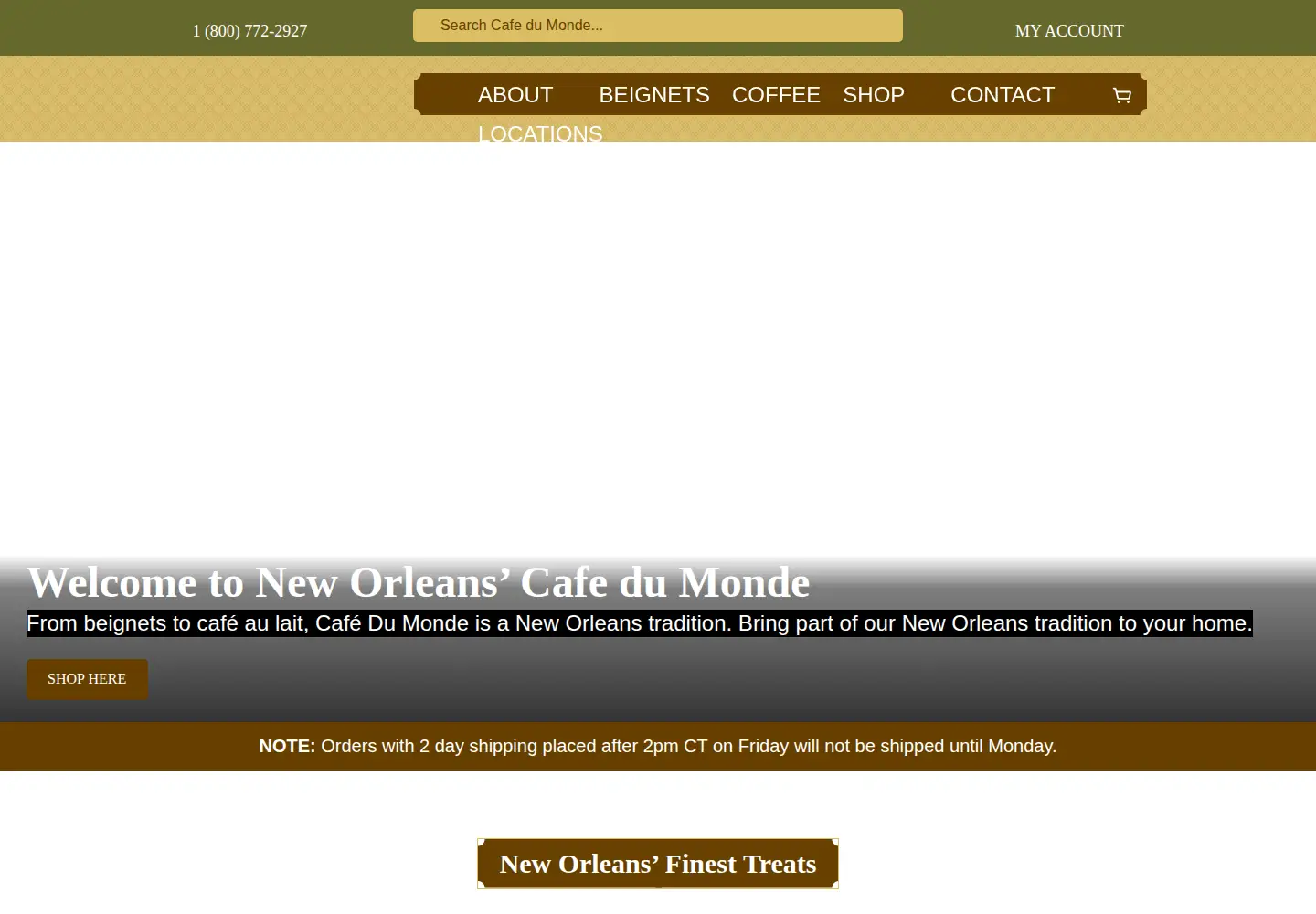
Task: Open the MY ACCOUNT link
Action: pyautogui.click(x=1069, y=31)
